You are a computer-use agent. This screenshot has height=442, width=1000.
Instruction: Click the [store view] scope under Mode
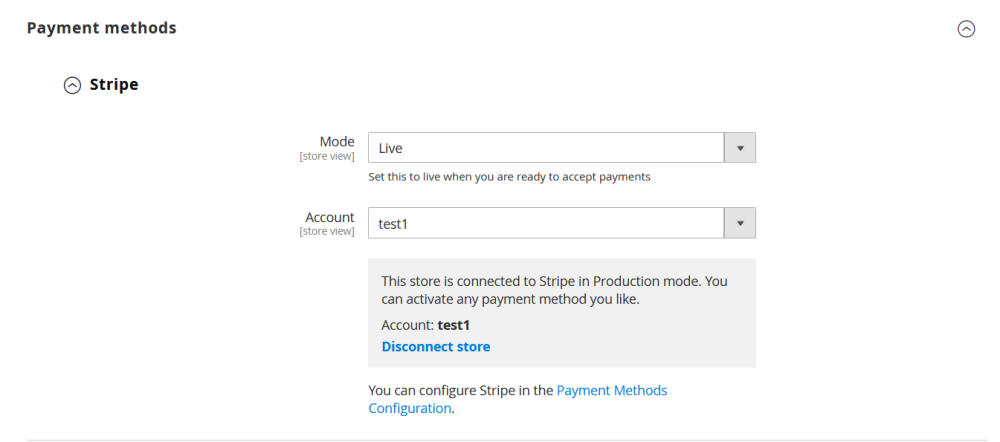coord(327,156)
